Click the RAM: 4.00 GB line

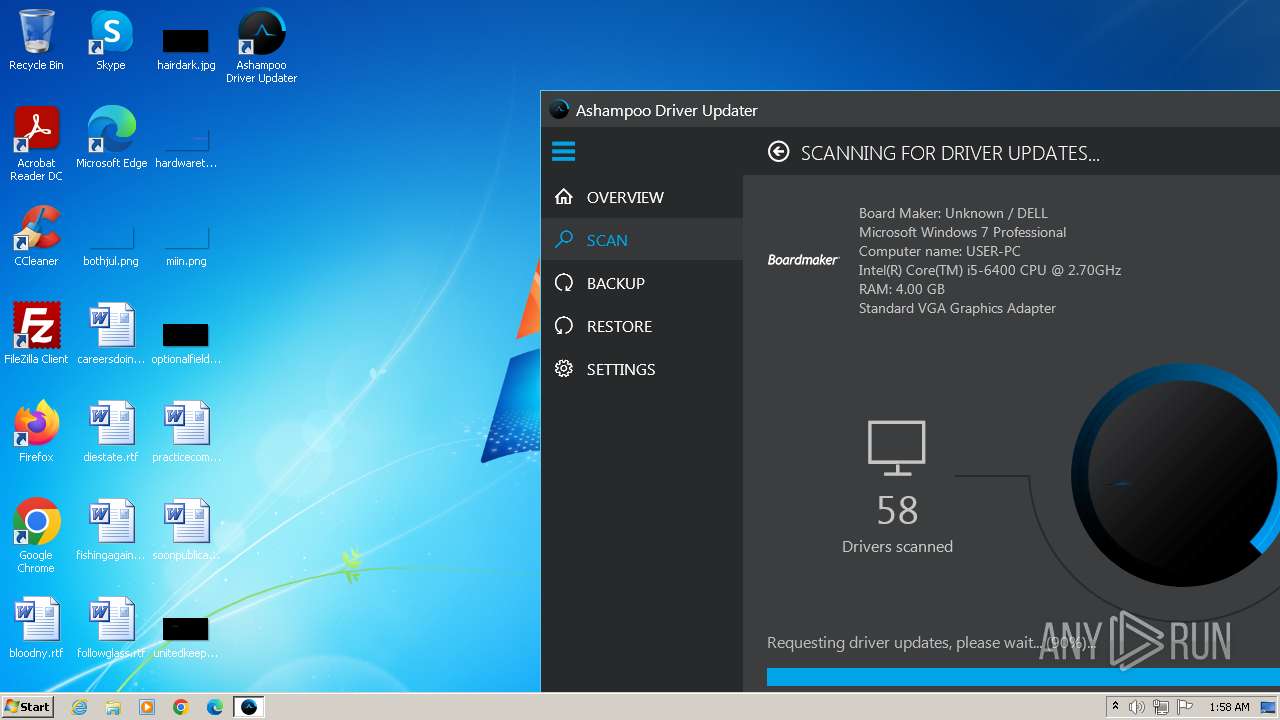[x=902, y=289]
